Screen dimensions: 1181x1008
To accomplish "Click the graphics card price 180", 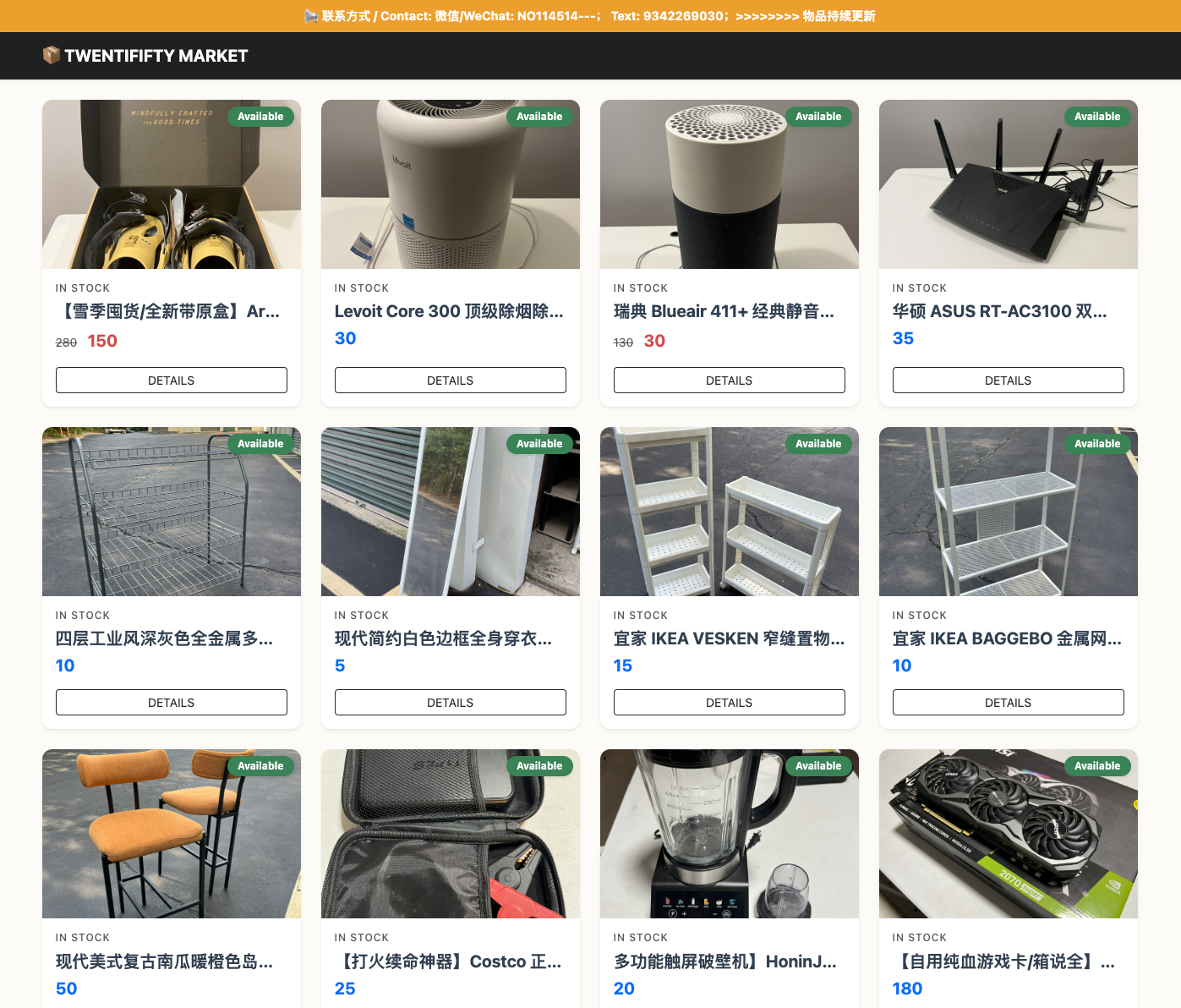I will pyautogui.click(x=907, y=989).
